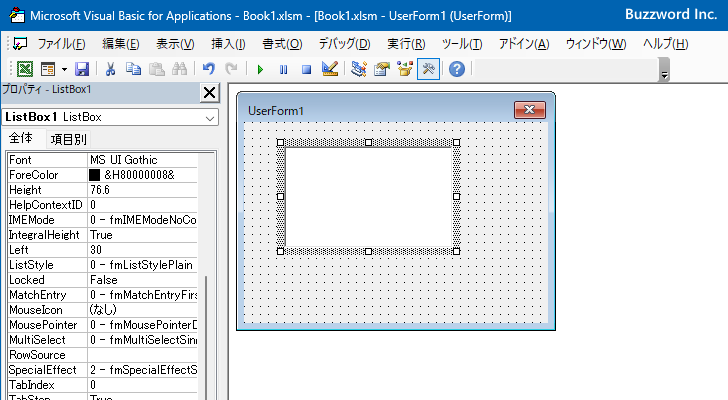Open the Insert UserForm dropdown arrow
The image size is (728, 400).
click(x=64, y=70)
